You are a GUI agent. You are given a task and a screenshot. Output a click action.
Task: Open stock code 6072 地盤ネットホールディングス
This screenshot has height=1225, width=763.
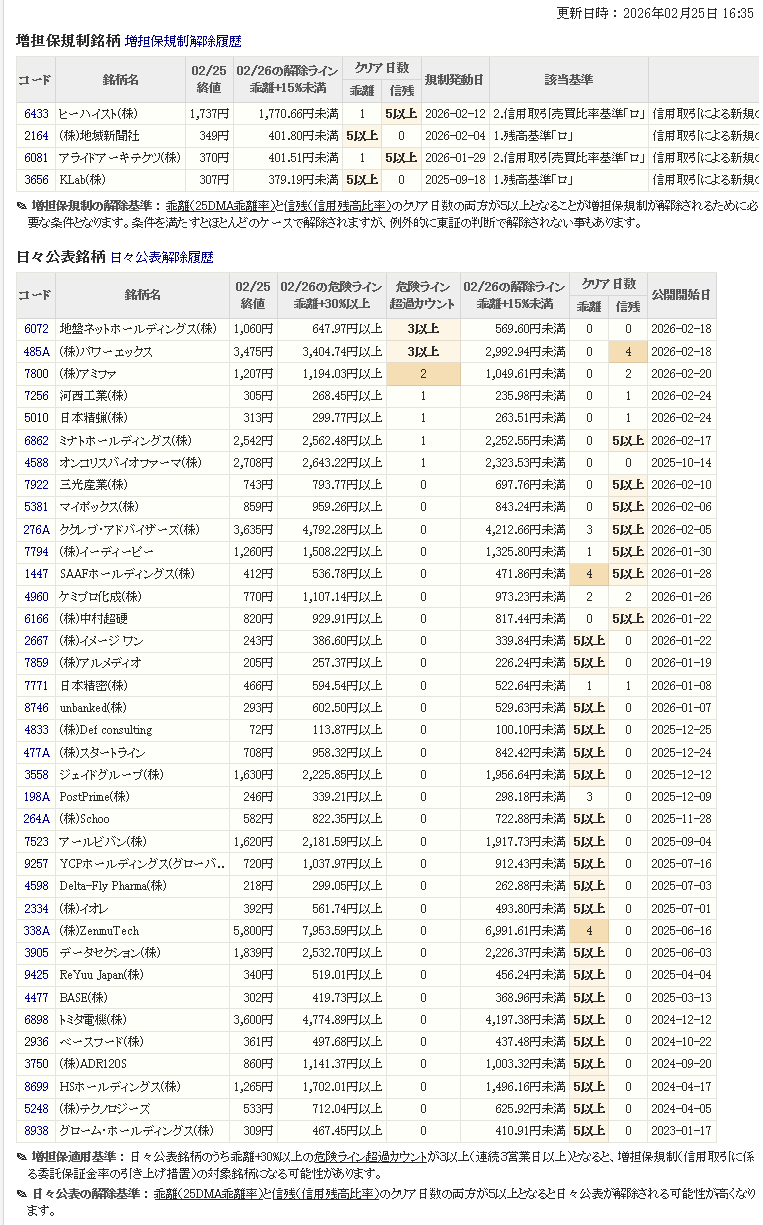click(x=36, y=329)
